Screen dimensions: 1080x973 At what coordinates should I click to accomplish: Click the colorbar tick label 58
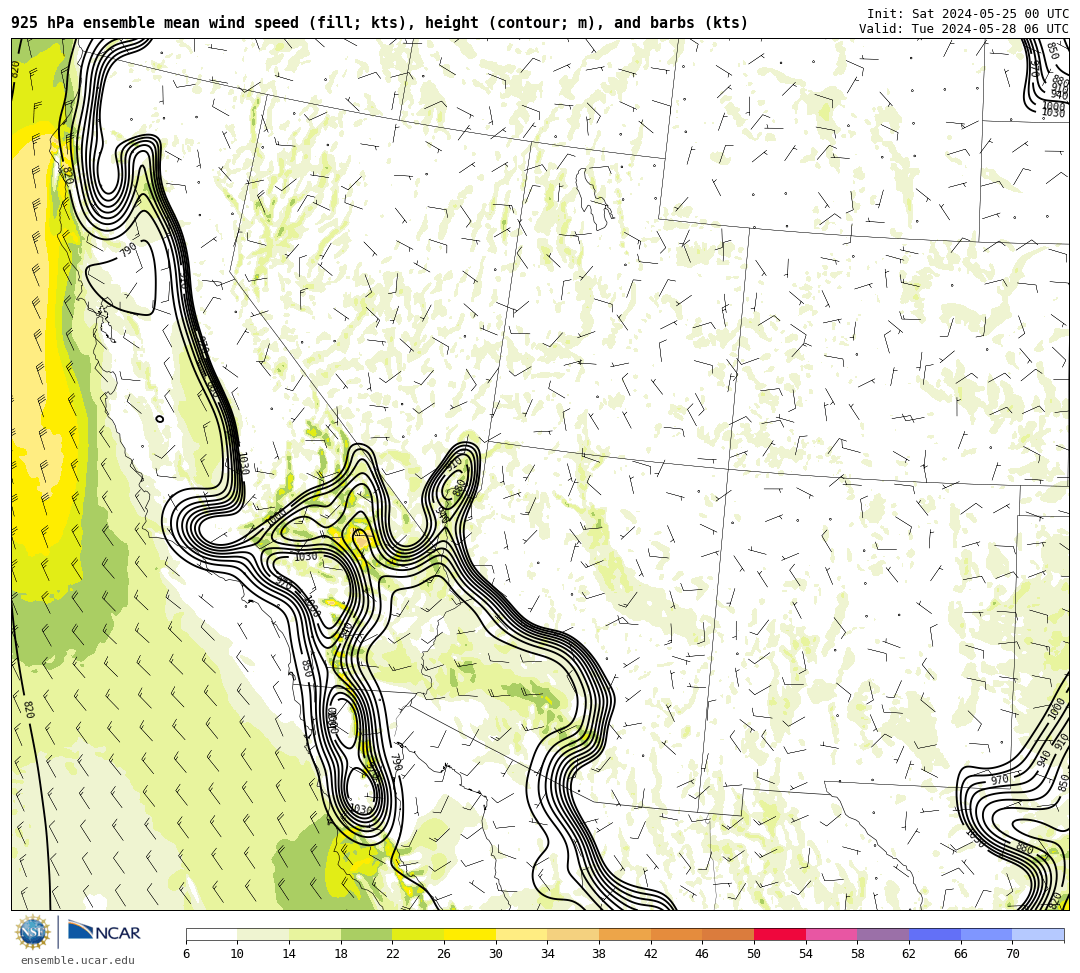(858, 954)
